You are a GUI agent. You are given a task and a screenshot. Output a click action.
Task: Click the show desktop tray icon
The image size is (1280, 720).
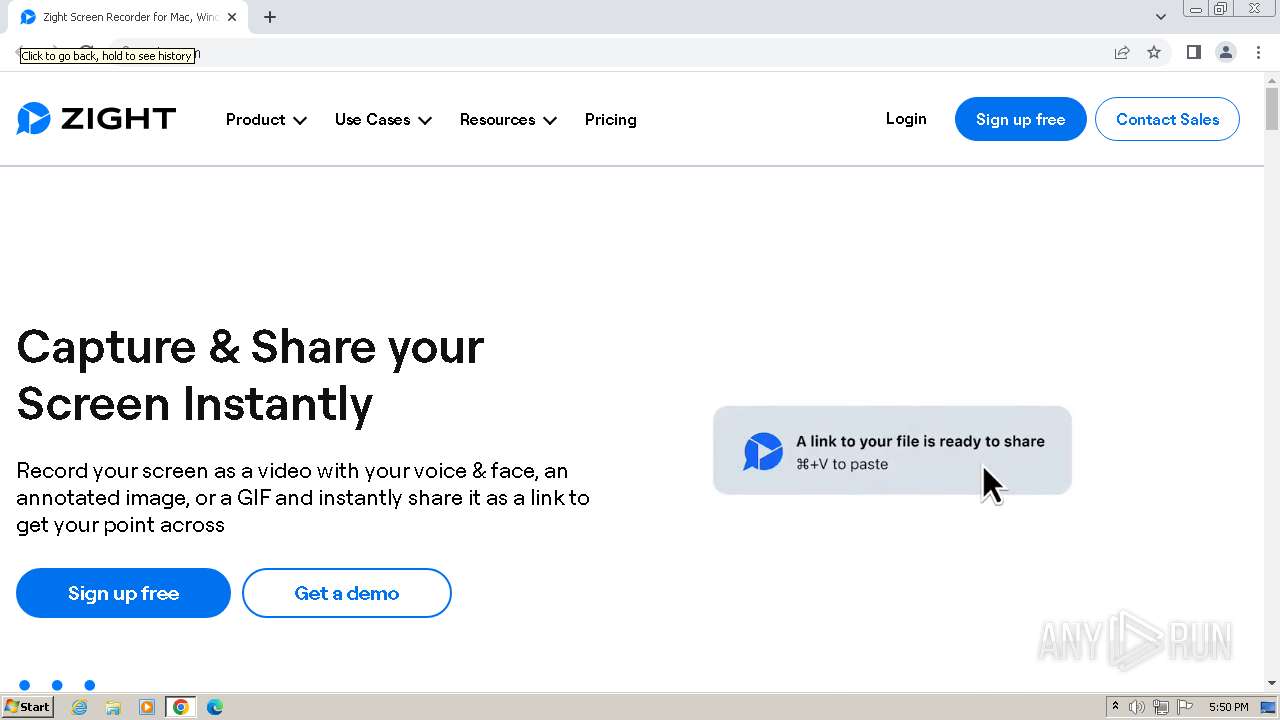(1268, 707)
